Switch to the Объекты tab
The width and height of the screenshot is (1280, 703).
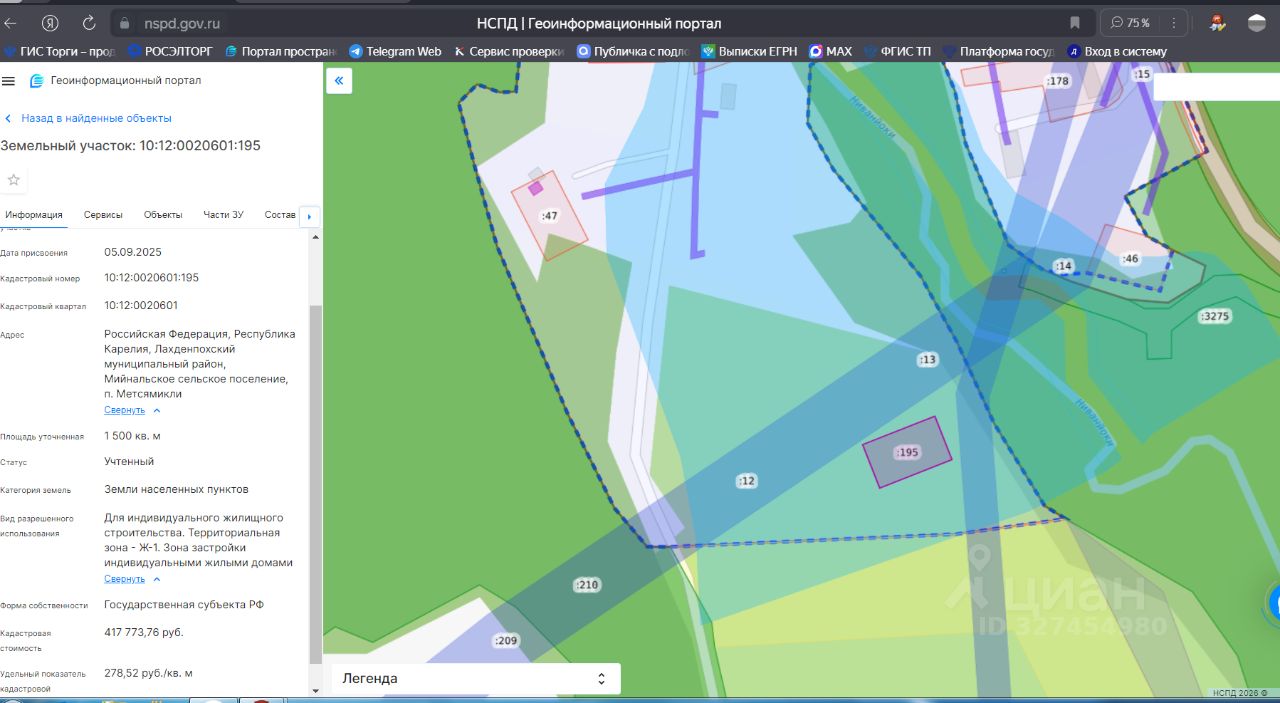[x=163, y=215]
